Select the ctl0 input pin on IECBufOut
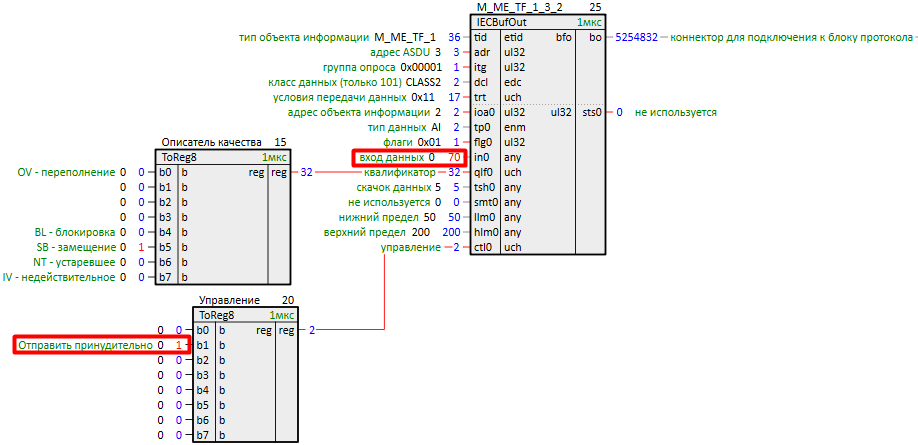The image size is (918, 445). click(481, 247)
